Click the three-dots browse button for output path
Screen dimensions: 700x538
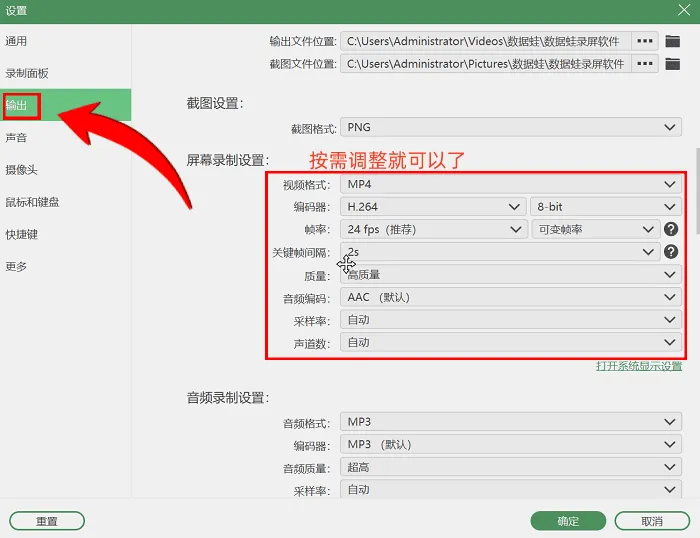645,41
